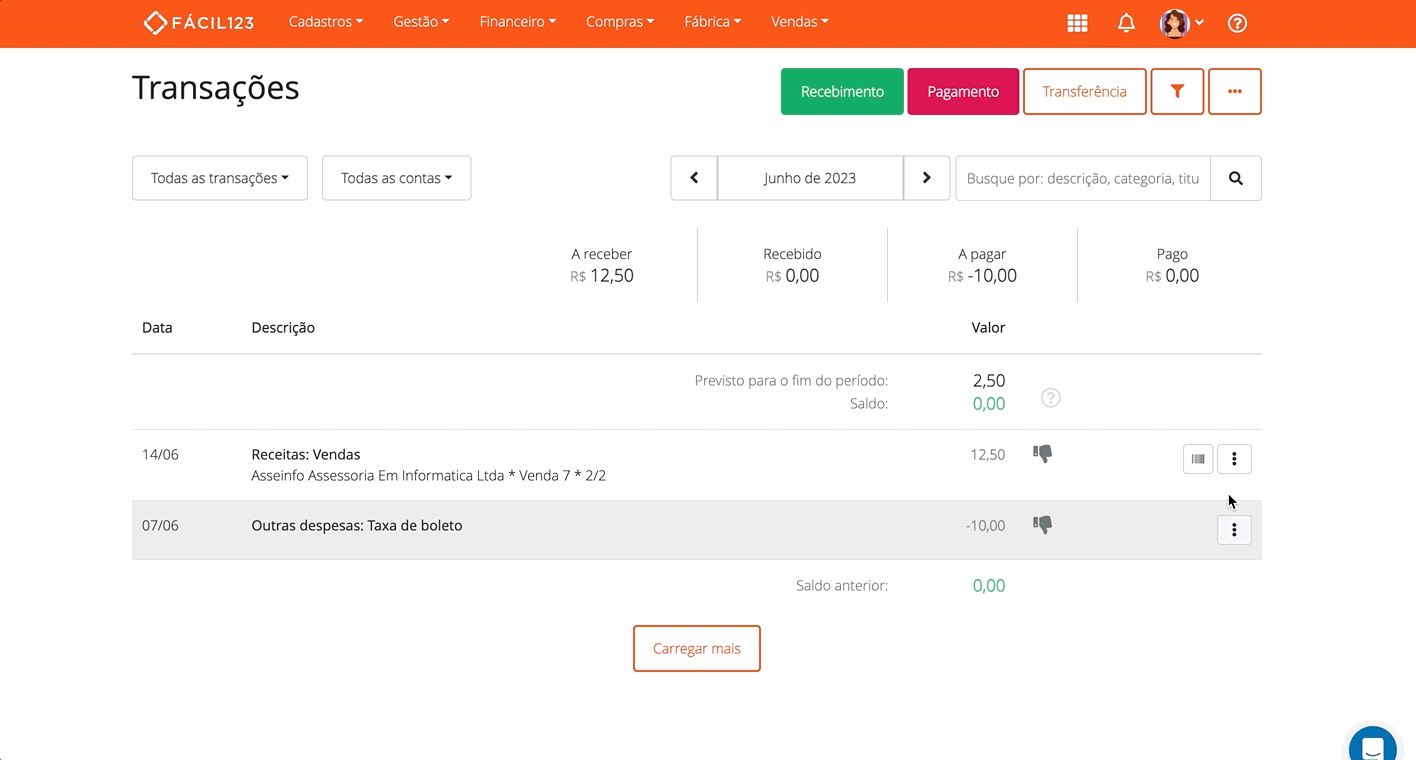This screenshot has width=1416, height=760.
Task: Open the Todas as transações dropdown
Action: point(219,177)
